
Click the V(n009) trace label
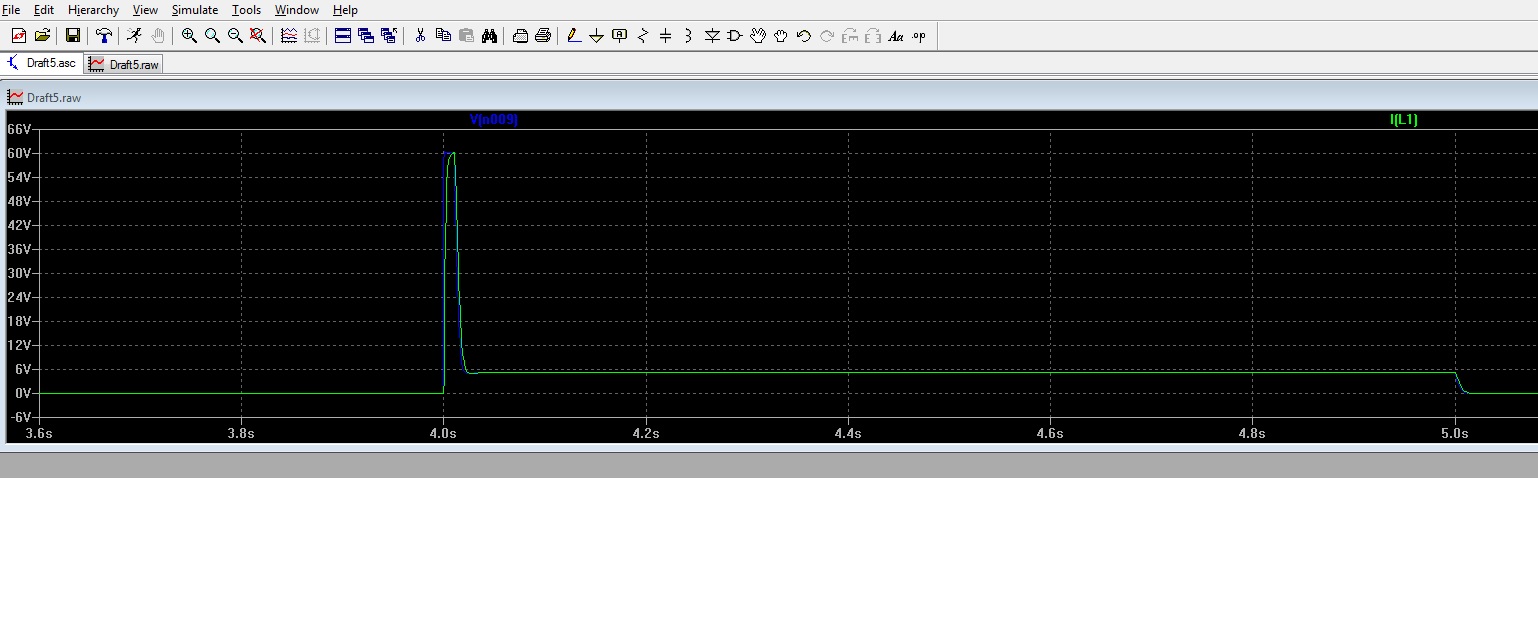[x=494, y=119]
